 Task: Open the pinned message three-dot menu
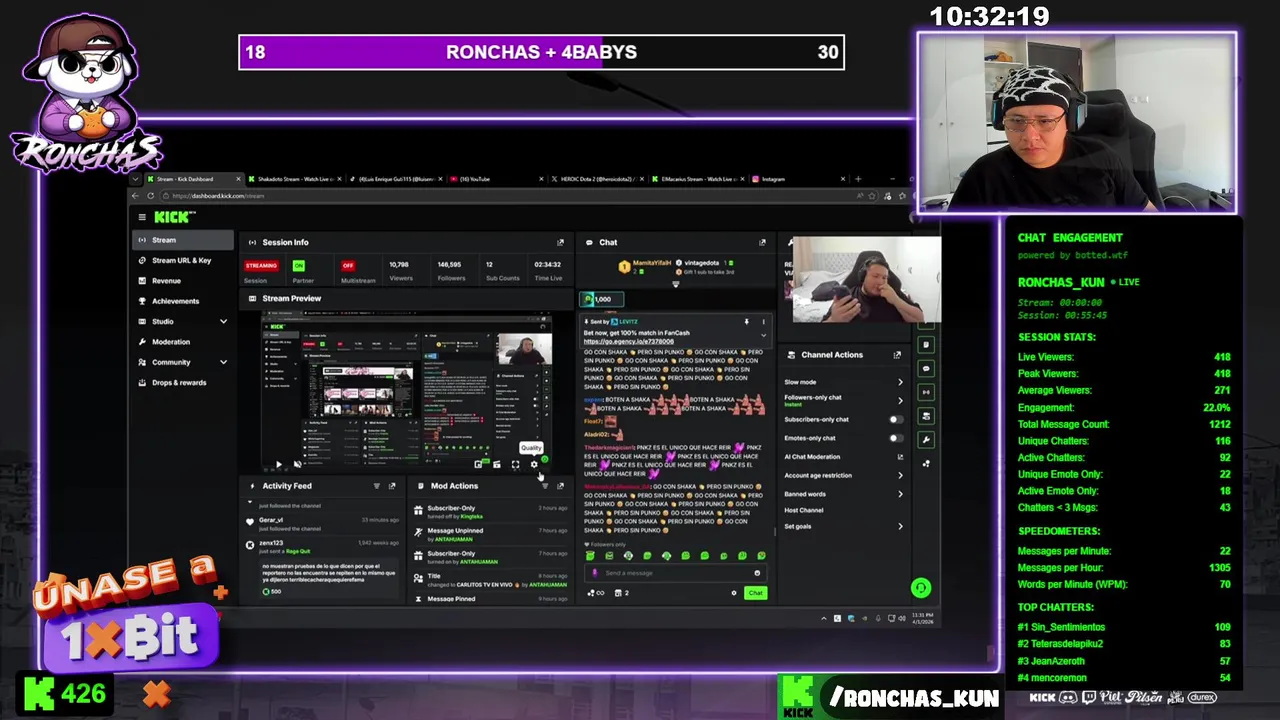pyautogui.click(x=763, y=322)
